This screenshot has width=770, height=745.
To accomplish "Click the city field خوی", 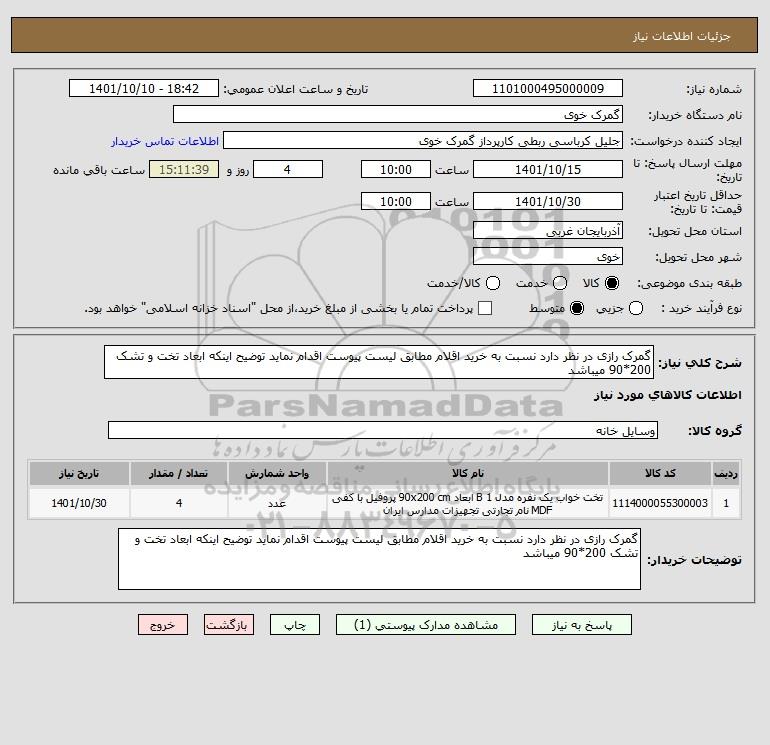I will tap(548, 256).
